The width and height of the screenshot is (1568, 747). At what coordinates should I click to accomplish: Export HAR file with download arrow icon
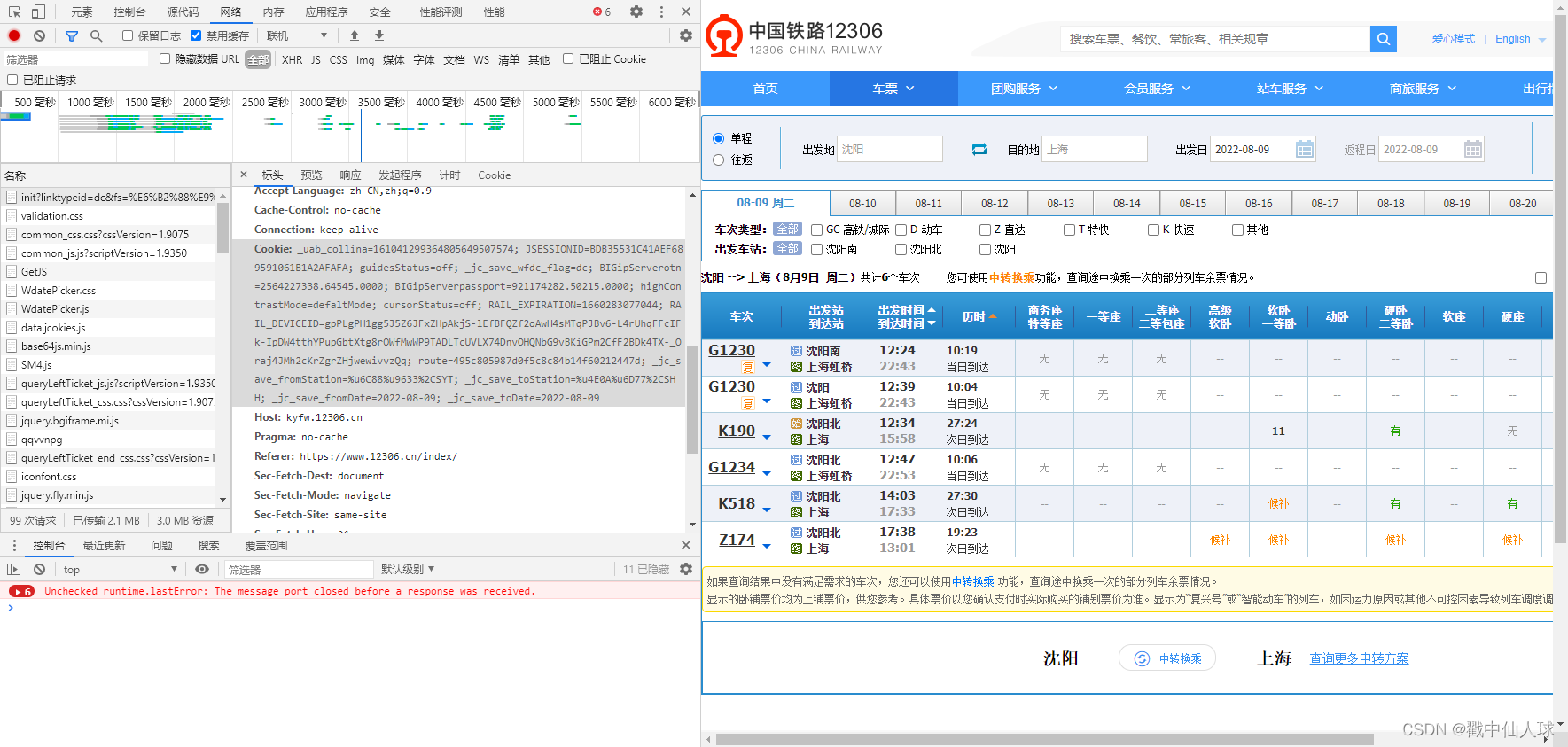point(379,35)
